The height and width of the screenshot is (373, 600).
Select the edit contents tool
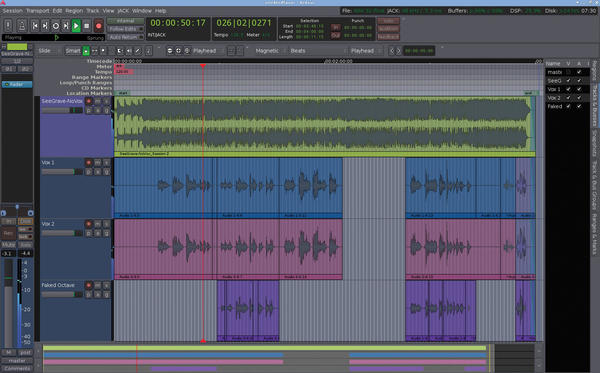click(x=148, y=51)
